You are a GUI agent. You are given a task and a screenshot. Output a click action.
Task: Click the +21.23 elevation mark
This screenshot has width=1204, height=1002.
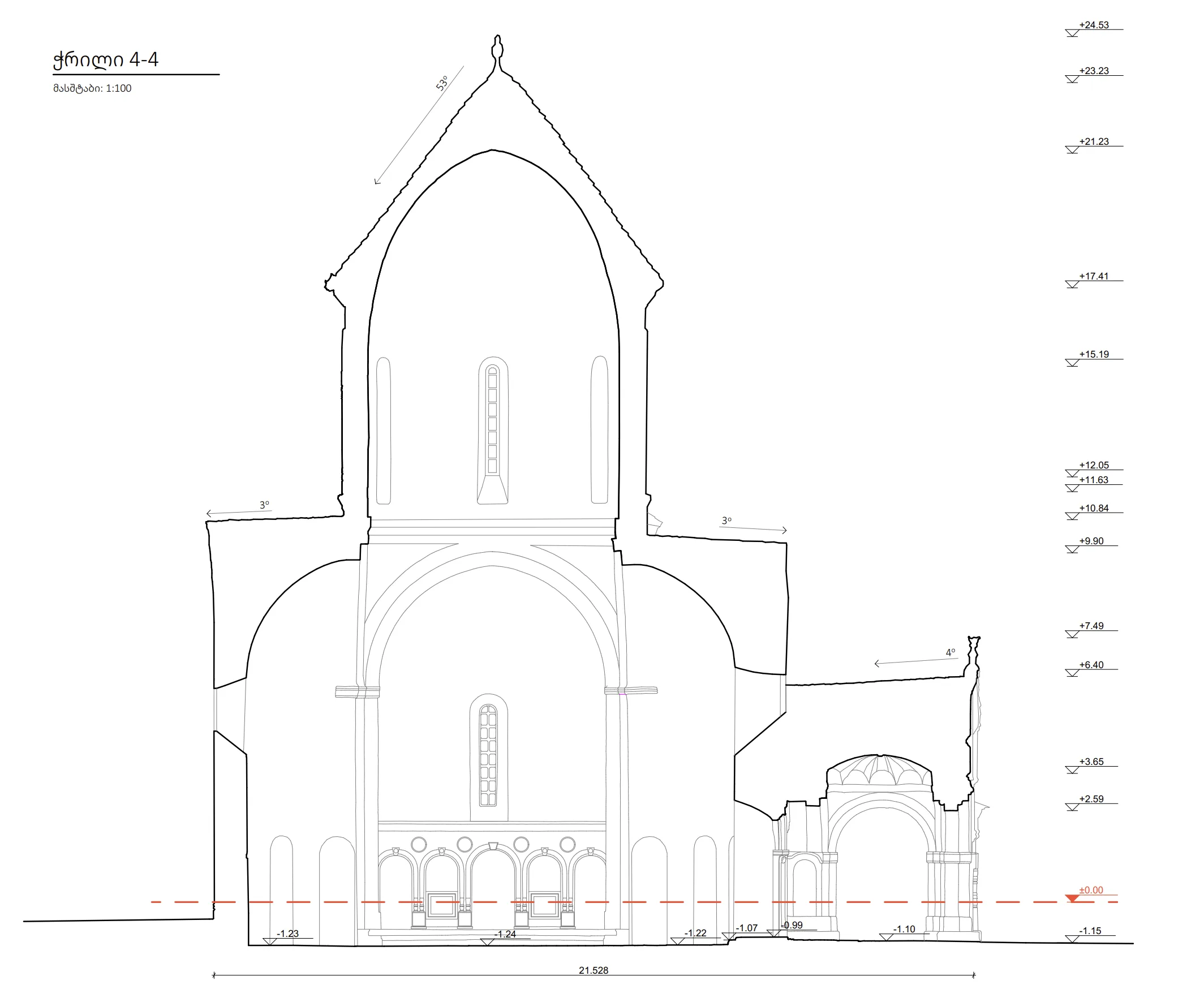(1094, 141)
